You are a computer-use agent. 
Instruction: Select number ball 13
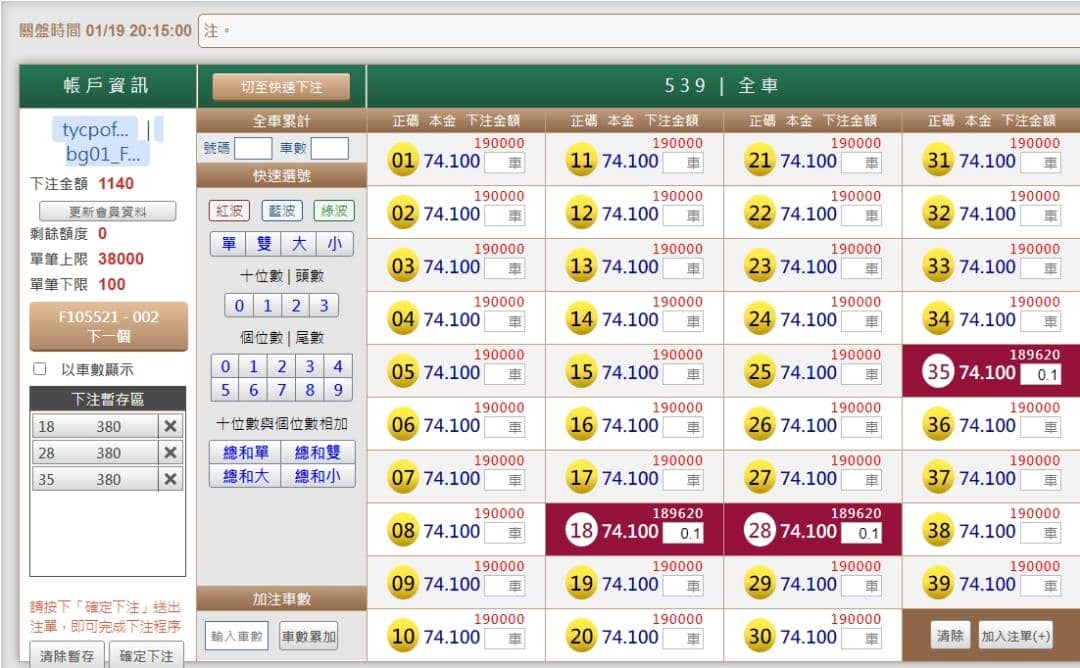(x=581, y=267)
